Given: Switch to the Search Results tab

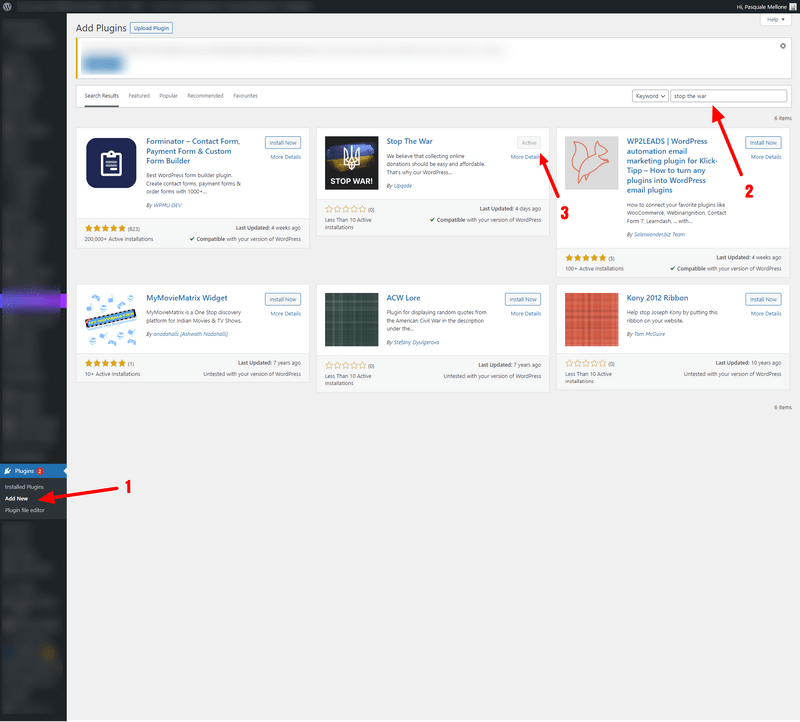Looking at the screenshot, I should (102, 96).
